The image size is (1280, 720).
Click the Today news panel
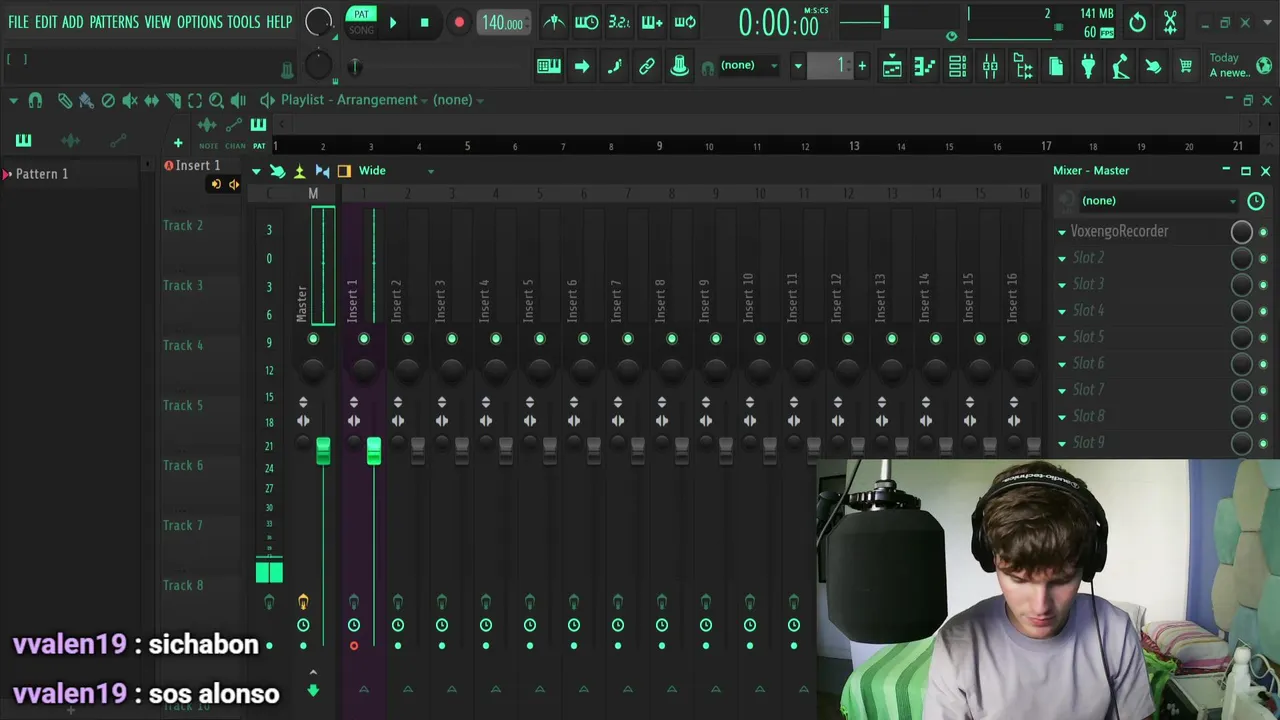[x=1240, y=65]
